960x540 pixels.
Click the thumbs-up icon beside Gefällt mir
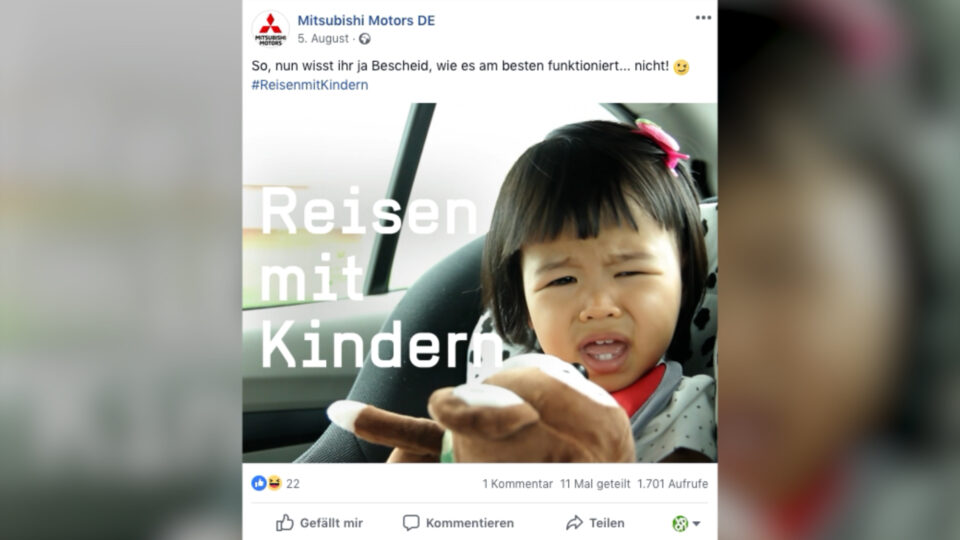tap(285, 522)
